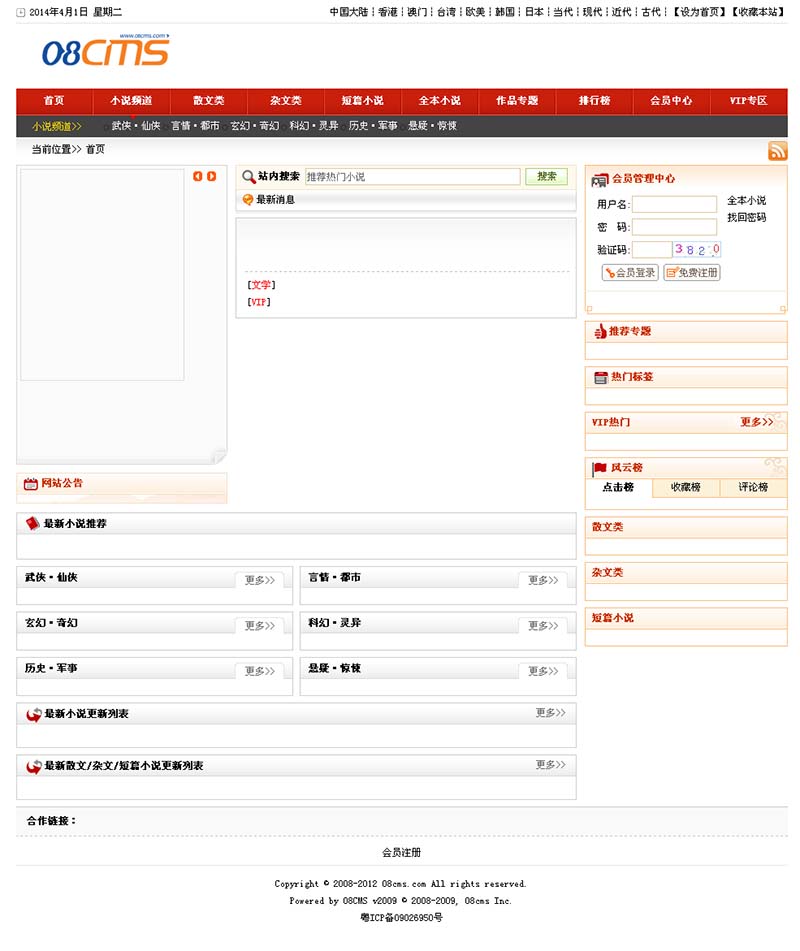Switch to the 收藏榜 tab

[685, 488]
